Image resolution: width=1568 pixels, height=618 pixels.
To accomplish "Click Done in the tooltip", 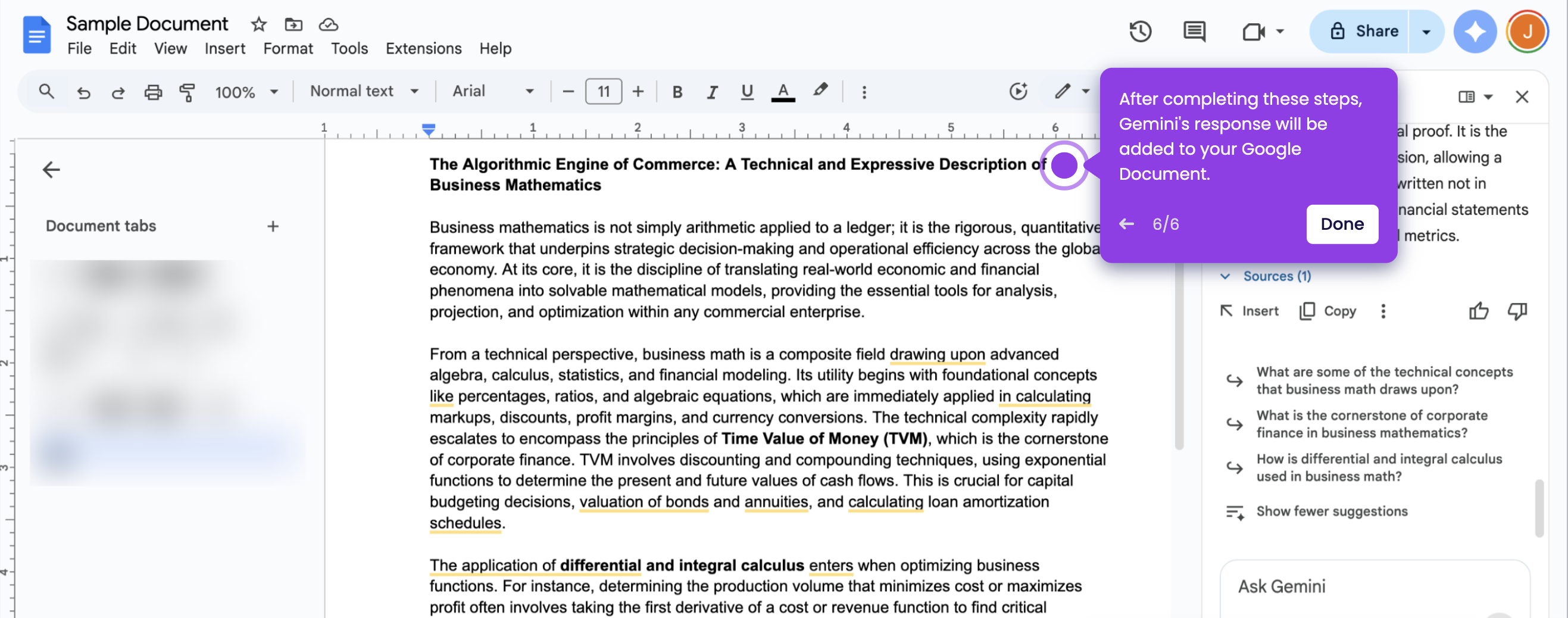I will pyautogui.click(x=1342, y=224).
